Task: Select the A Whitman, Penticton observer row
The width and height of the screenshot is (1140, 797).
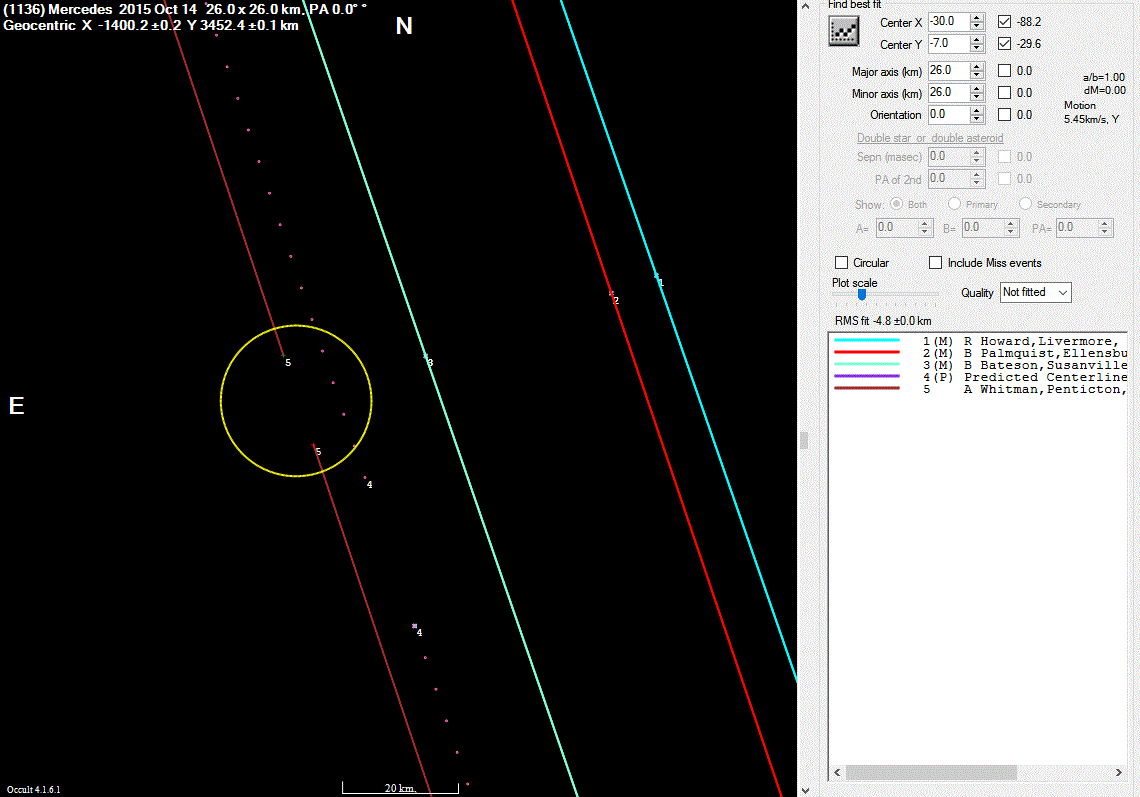Action: [x=978, y=390]
